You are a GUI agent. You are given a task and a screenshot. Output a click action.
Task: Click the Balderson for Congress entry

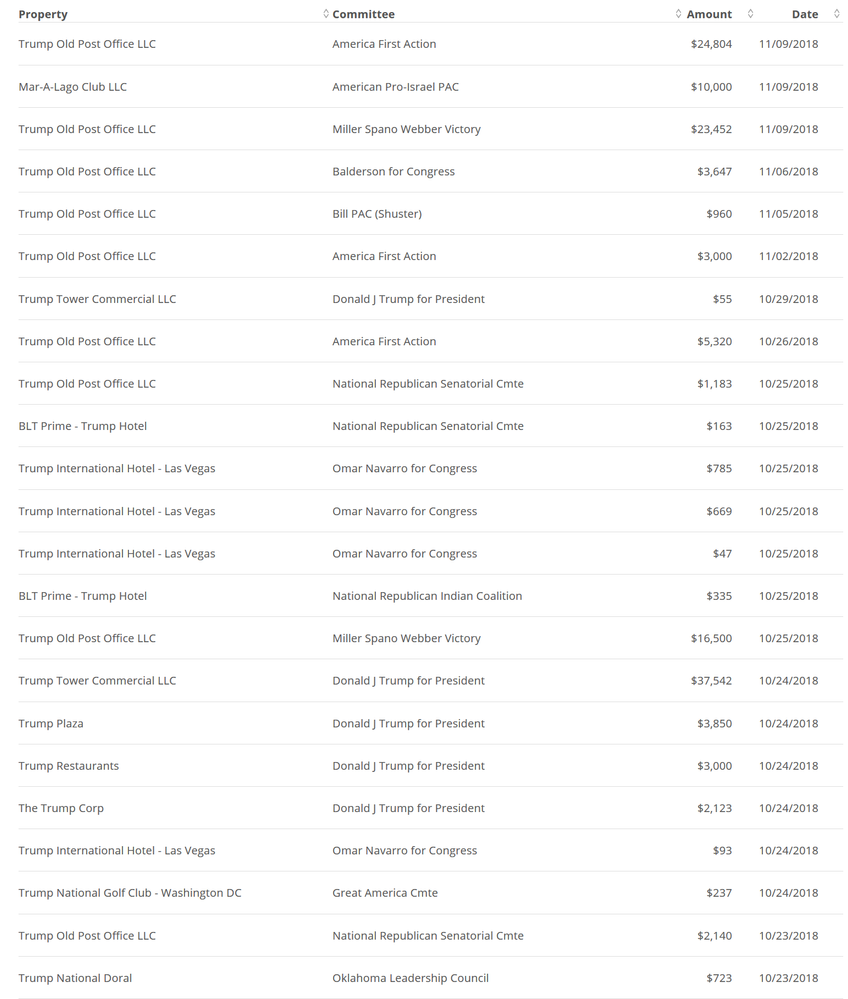click(393, 171)
